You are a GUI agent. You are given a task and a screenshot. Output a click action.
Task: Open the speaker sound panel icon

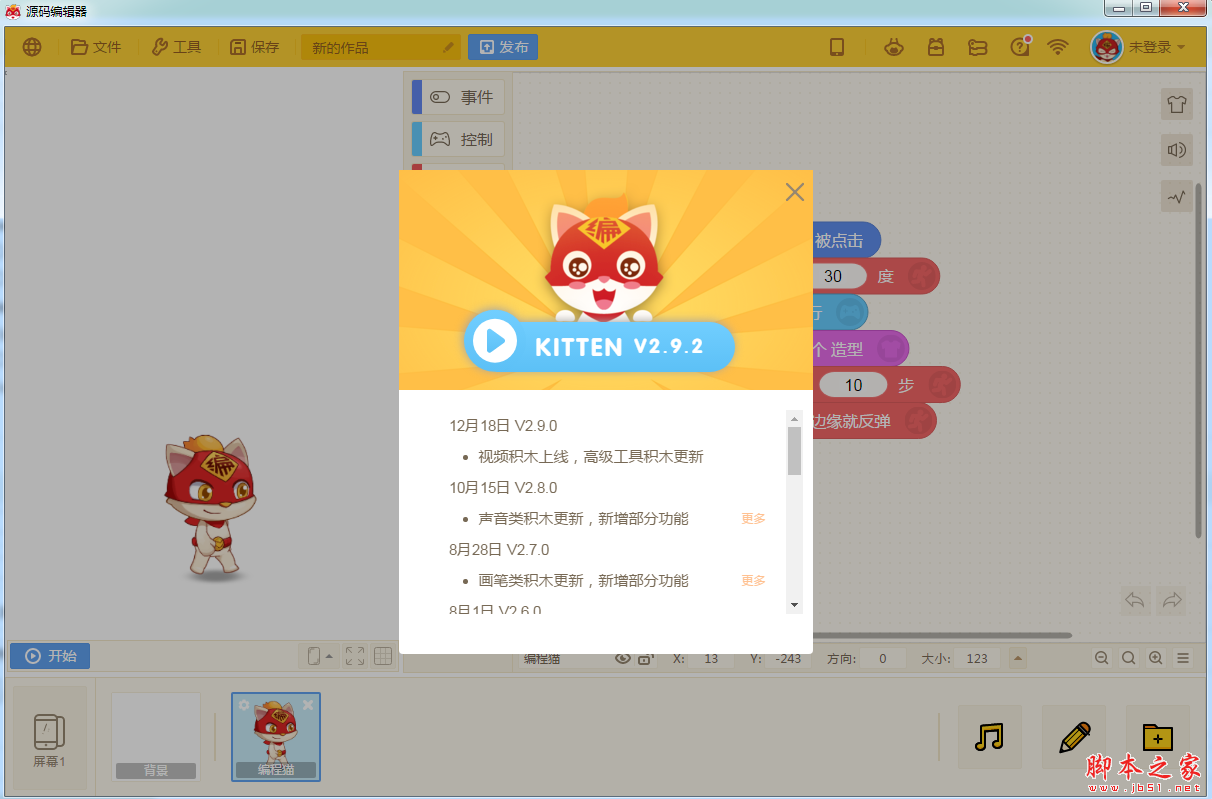[x=1177, y=150]
